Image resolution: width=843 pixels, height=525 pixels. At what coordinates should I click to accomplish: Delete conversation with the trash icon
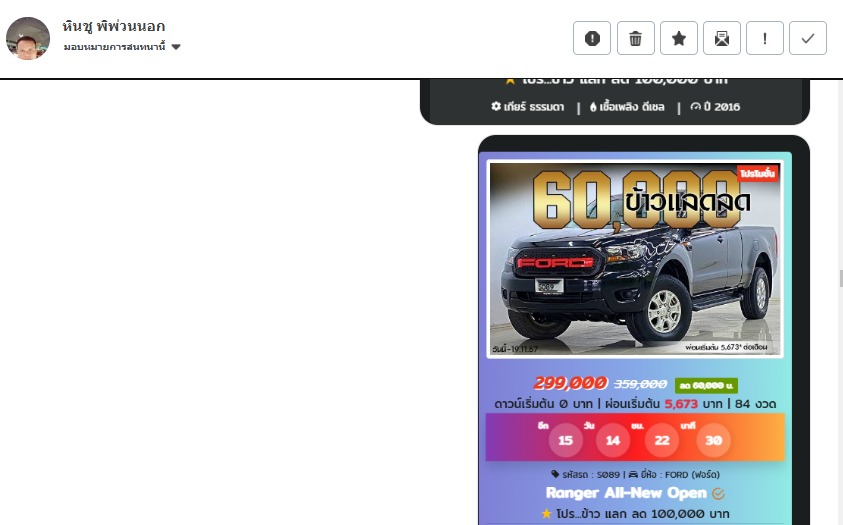click(x=635, y=38)
